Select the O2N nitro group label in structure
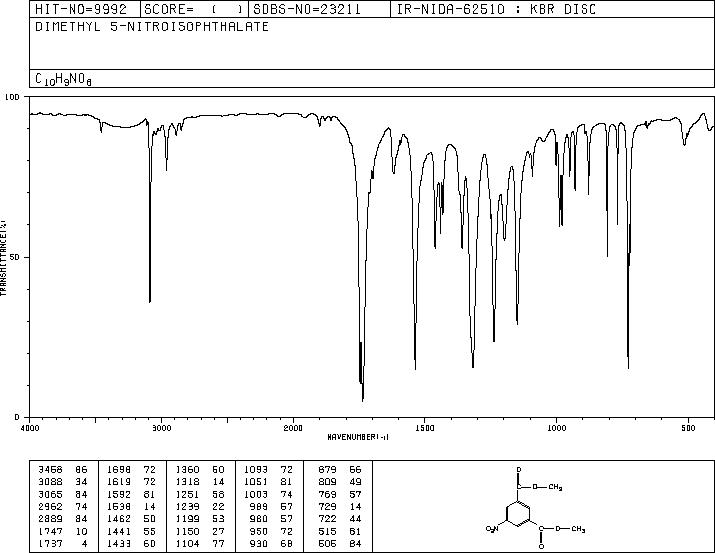The width and height of the screenshot is (715, 553). click(x=492, y=529)
